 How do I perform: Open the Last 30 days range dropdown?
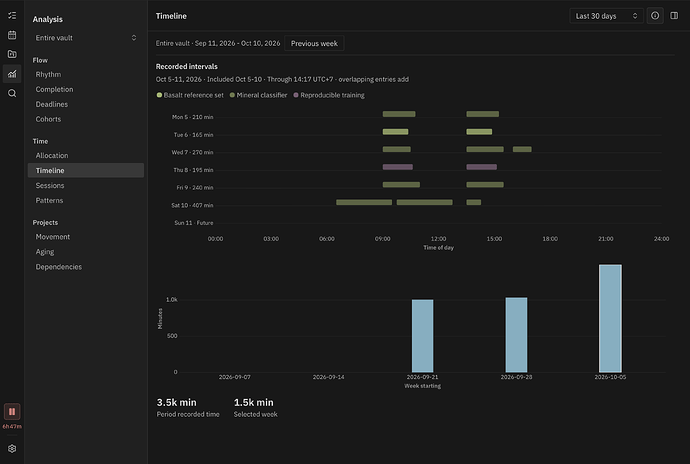pos(606,16)
